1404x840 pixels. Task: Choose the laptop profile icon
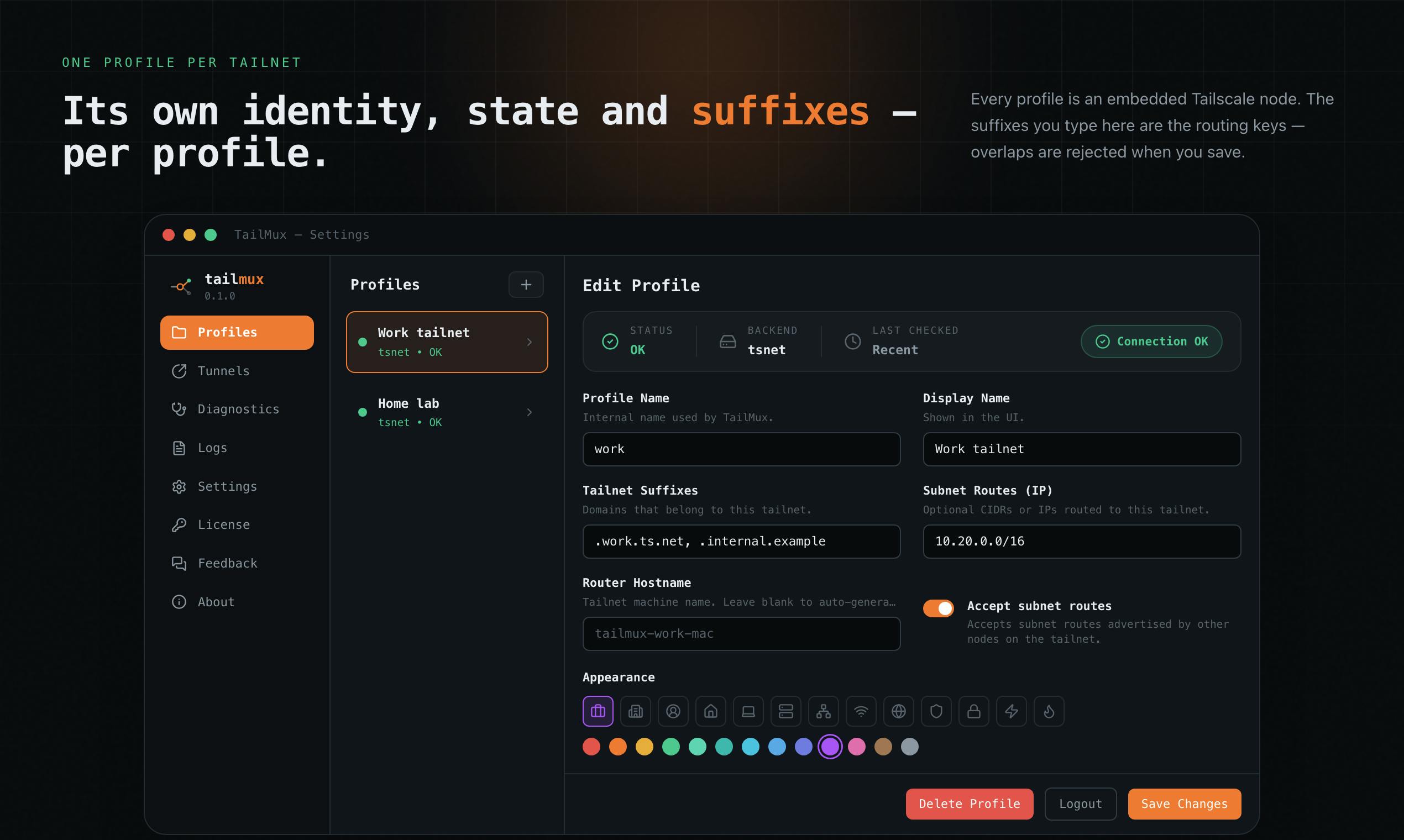coord(748,711)
